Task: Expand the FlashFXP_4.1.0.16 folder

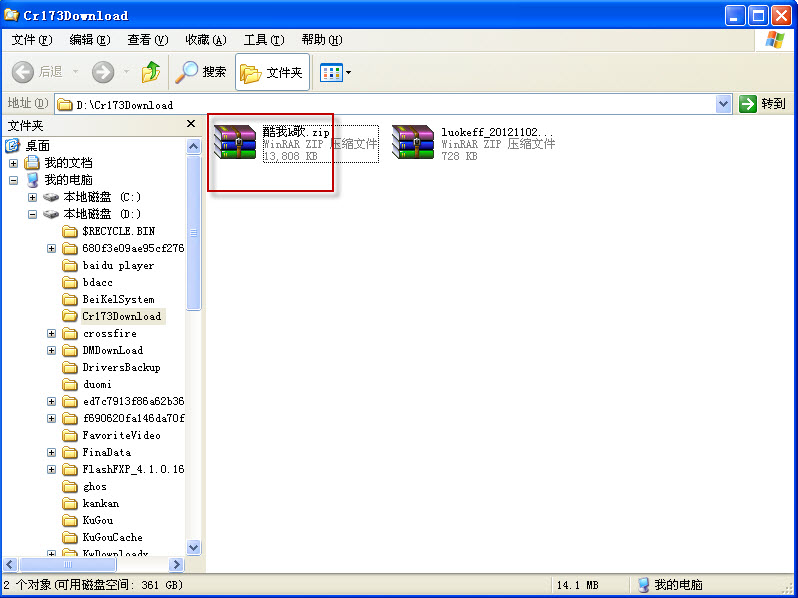Action: click(x=51, y=469)
